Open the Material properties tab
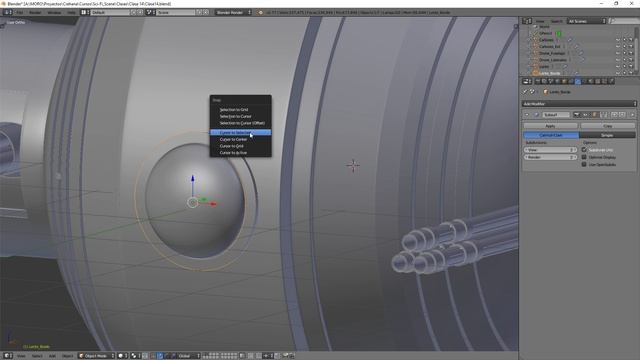 pos(591,81)
